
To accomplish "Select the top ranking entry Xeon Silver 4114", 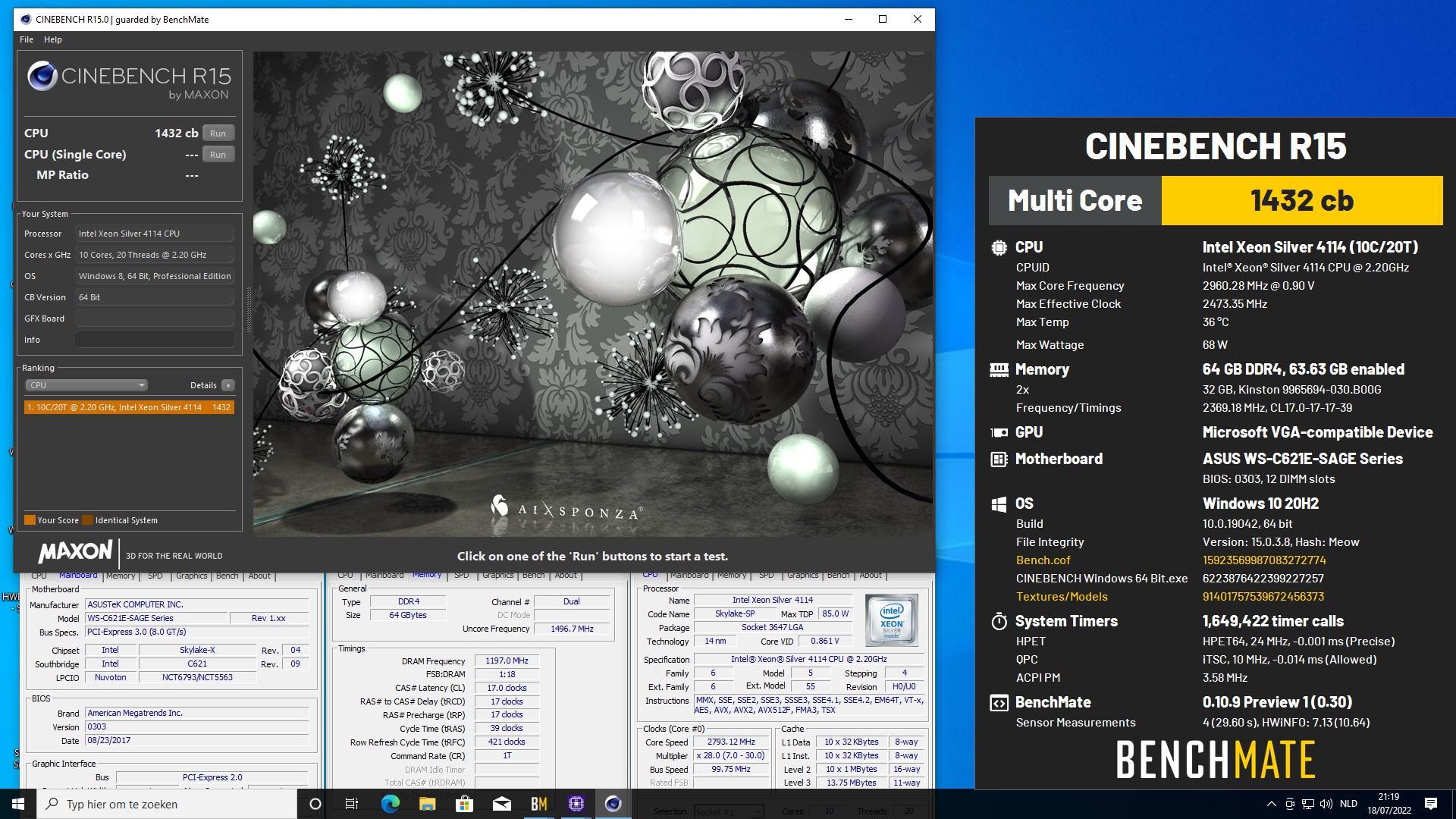I will [x=129, y=407].
